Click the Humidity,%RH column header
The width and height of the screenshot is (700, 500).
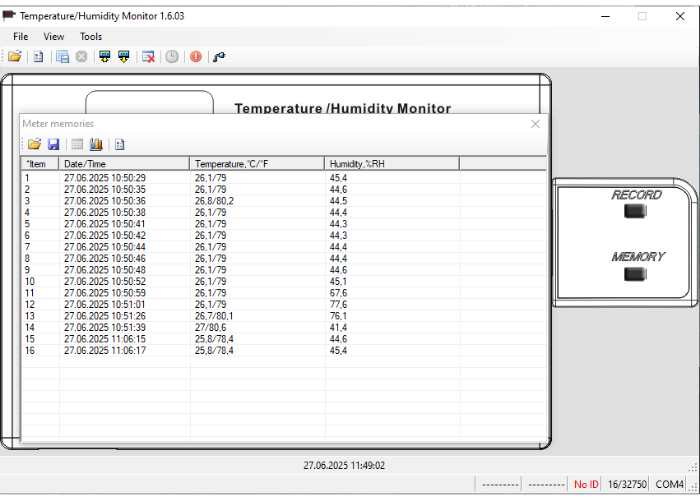(392, 164)
